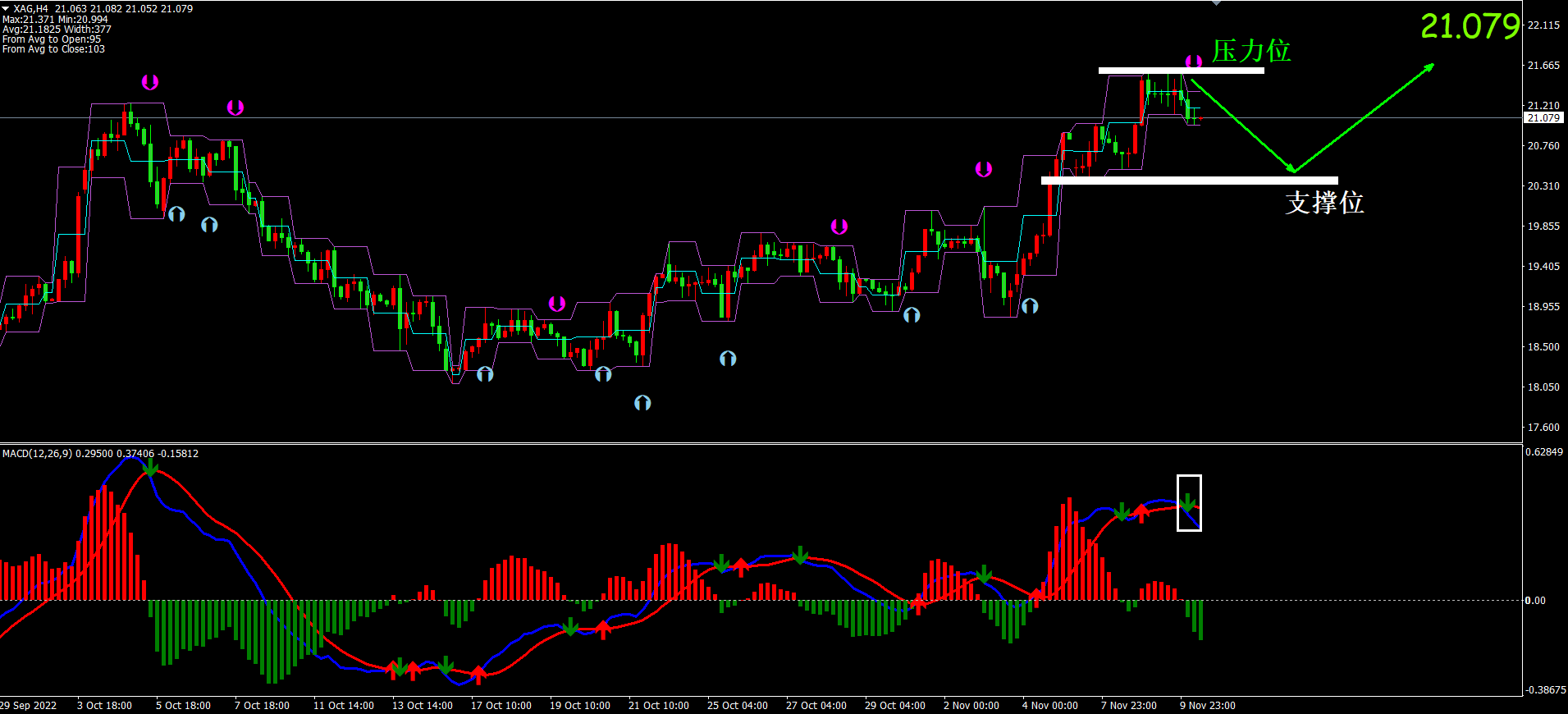Select the white support line above 支撑位
1568x714 pixels.
(x=1189, y=181)
